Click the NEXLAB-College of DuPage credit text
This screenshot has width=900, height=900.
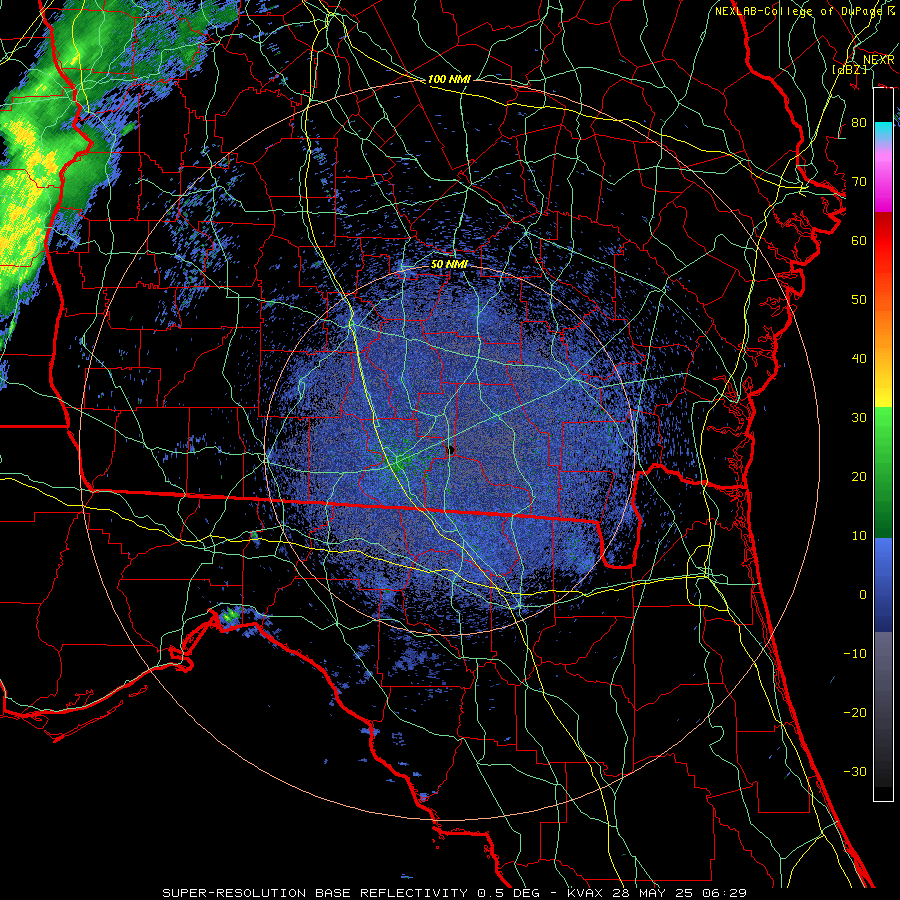pyautogui.click(x=805, y=11)
